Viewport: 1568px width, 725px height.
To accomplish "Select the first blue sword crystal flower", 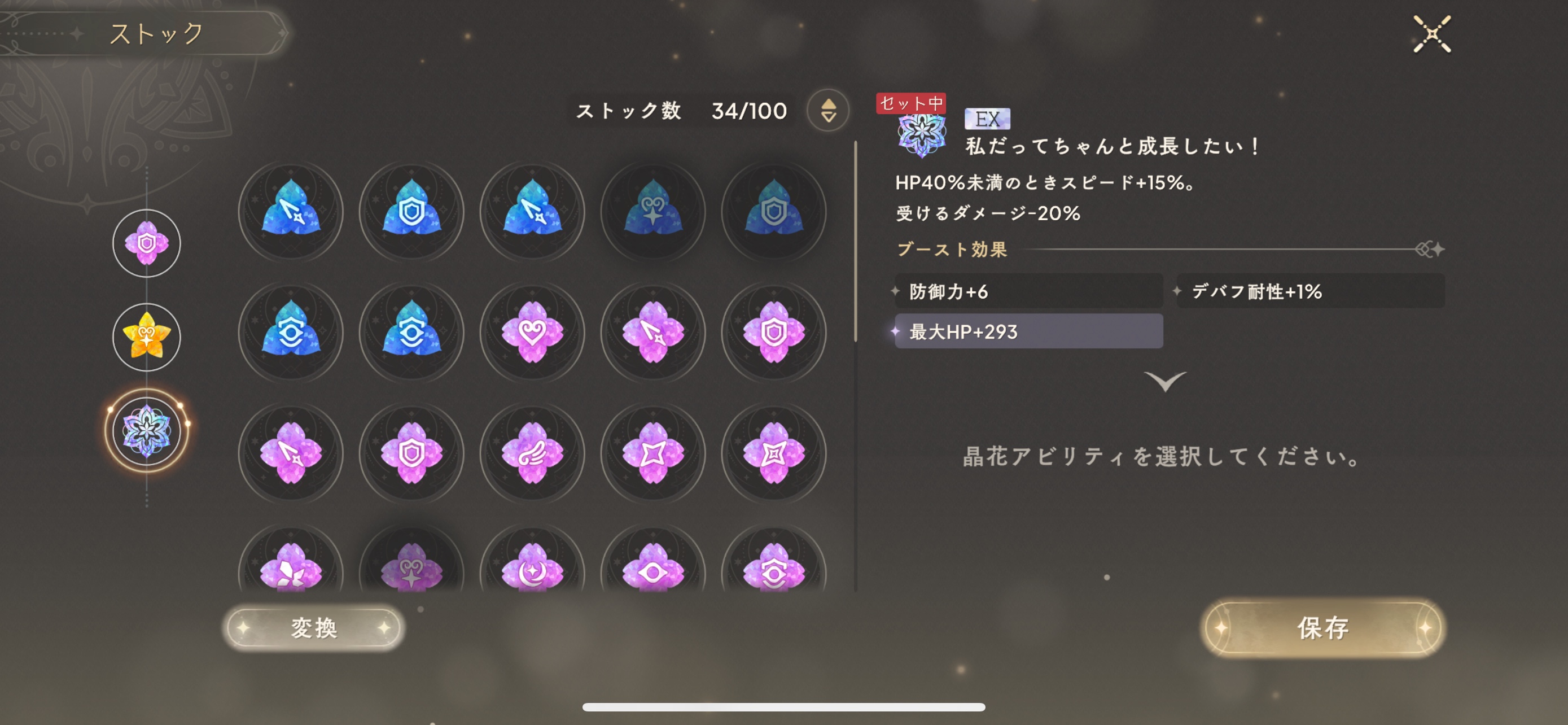I will pos(291,211).
